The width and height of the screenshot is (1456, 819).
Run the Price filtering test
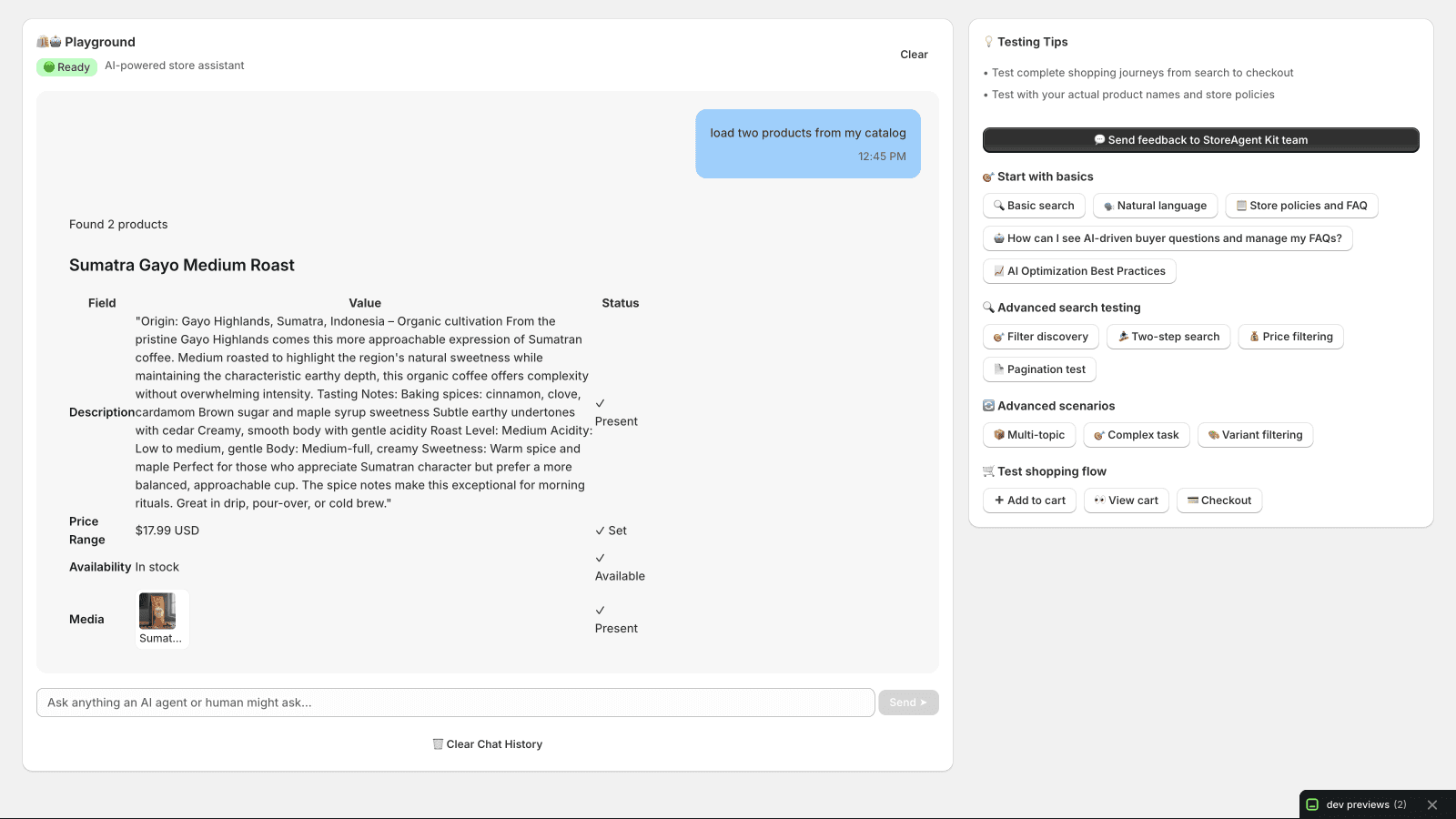1290,337
